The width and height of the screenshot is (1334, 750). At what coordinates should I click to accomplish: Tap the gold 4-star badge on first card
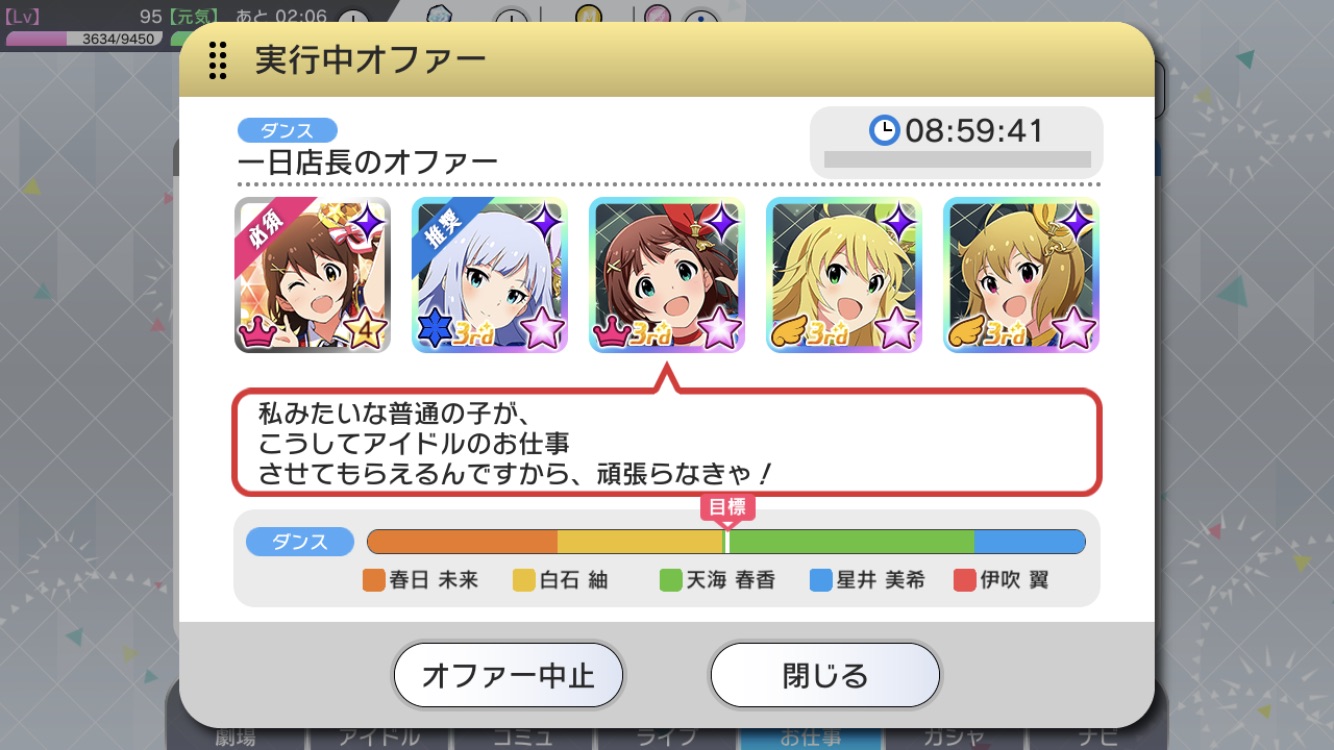(x=365, y=329)
